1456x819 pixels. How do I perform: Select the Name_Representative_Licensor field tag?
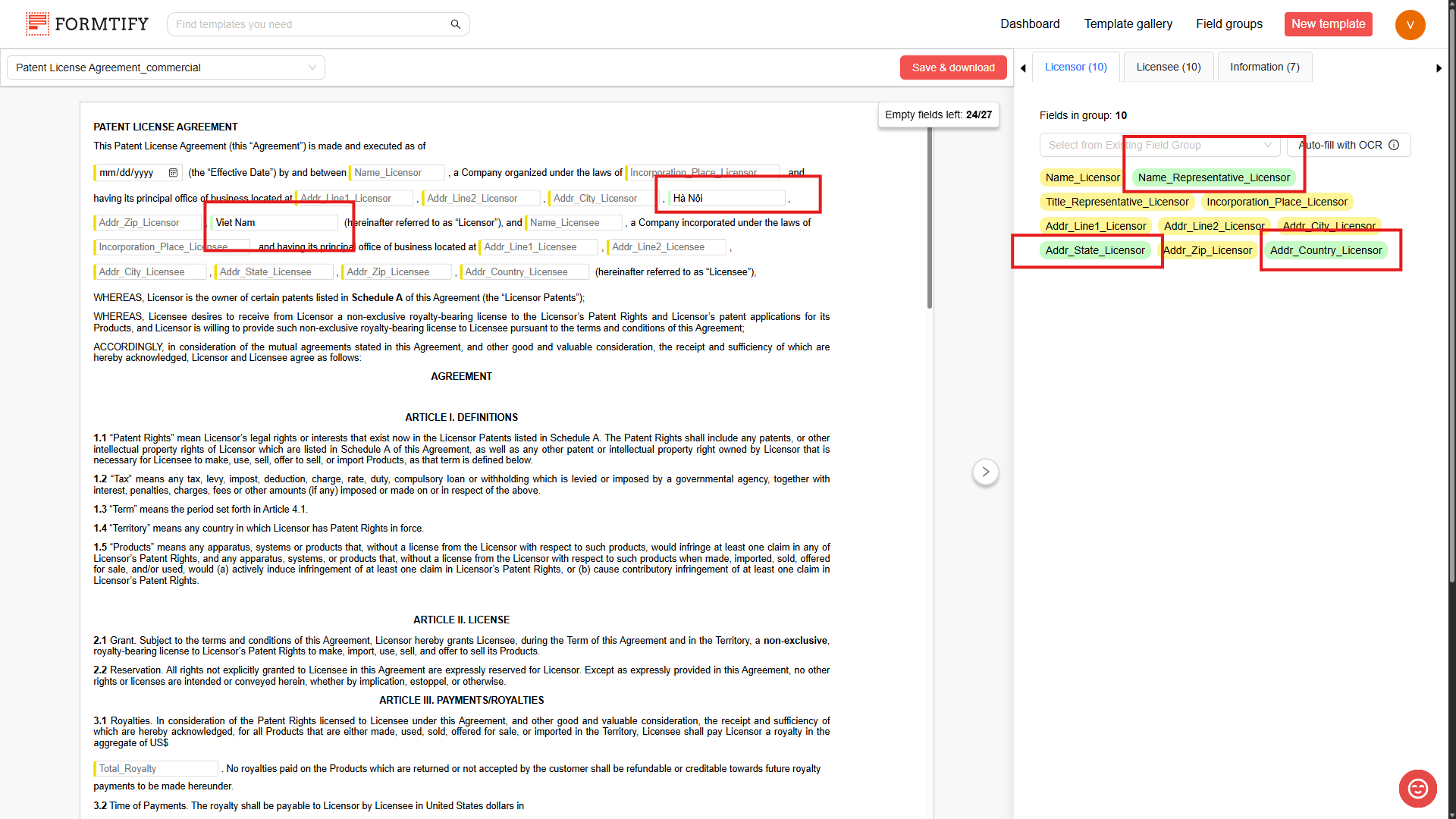1213,177
